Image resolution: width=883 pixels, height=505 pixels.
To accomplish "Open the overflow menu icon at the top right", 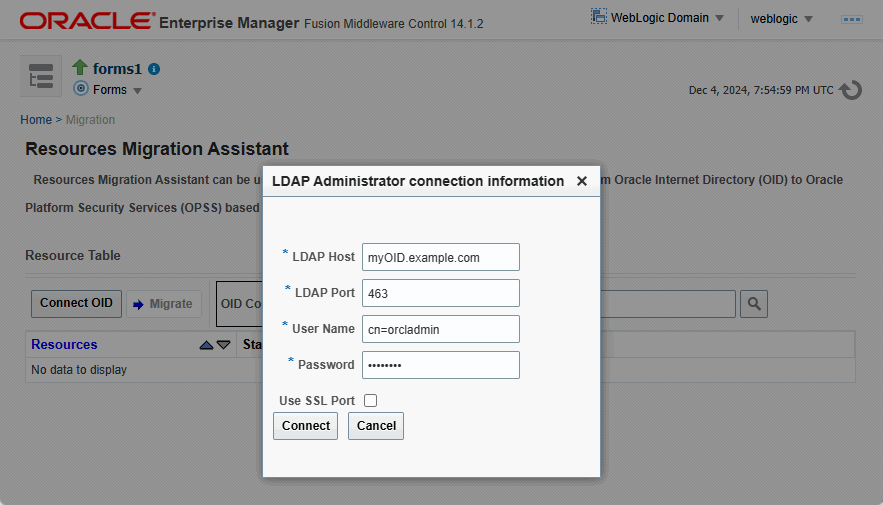I will click(851, 19).
